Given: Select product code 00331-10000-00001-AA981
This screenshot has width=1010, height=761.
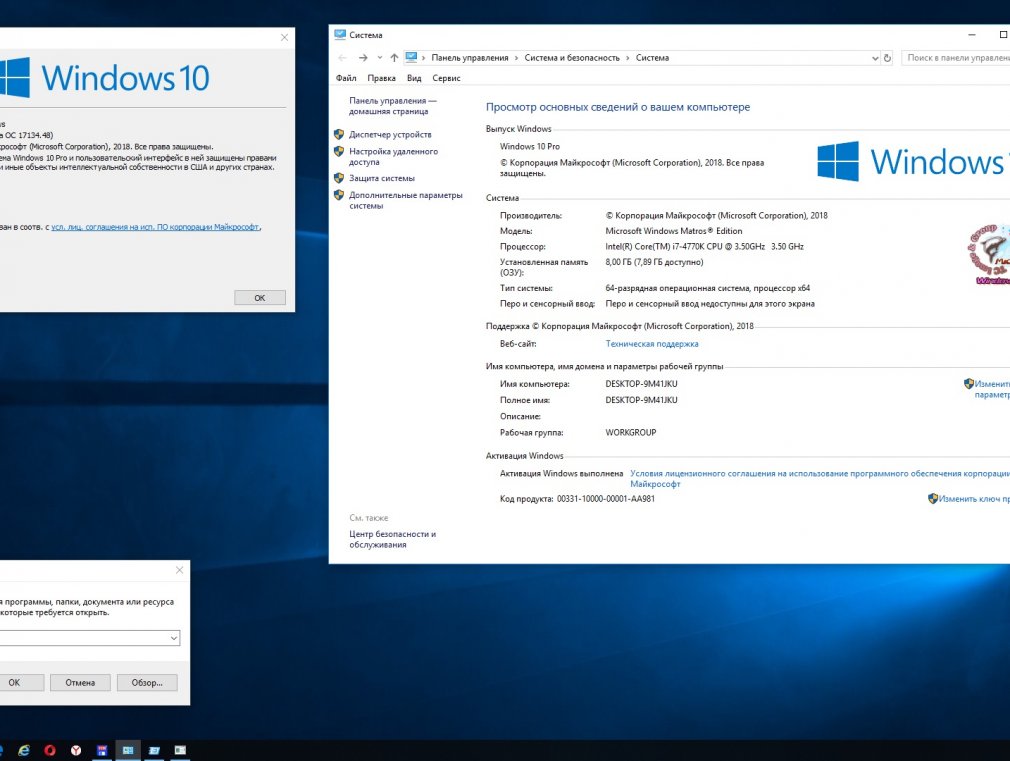Looking at the screenshot, I should coord(605,499).
